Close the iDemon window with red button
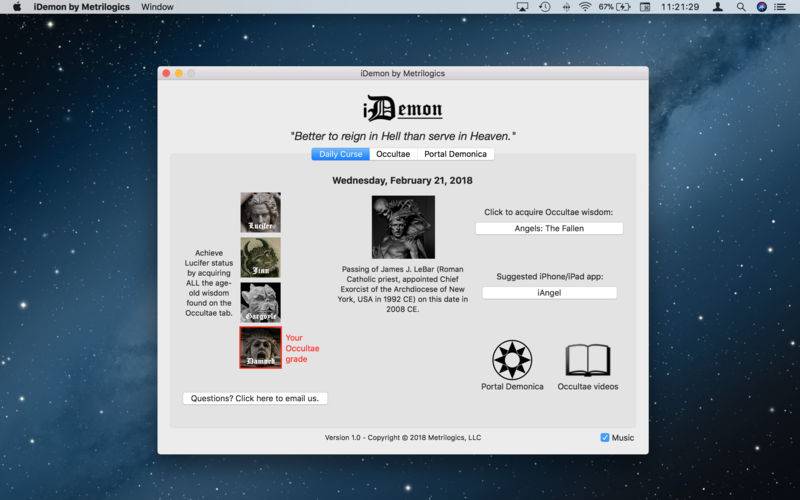Viewport: 800px width, 500px height. (166, 73)
